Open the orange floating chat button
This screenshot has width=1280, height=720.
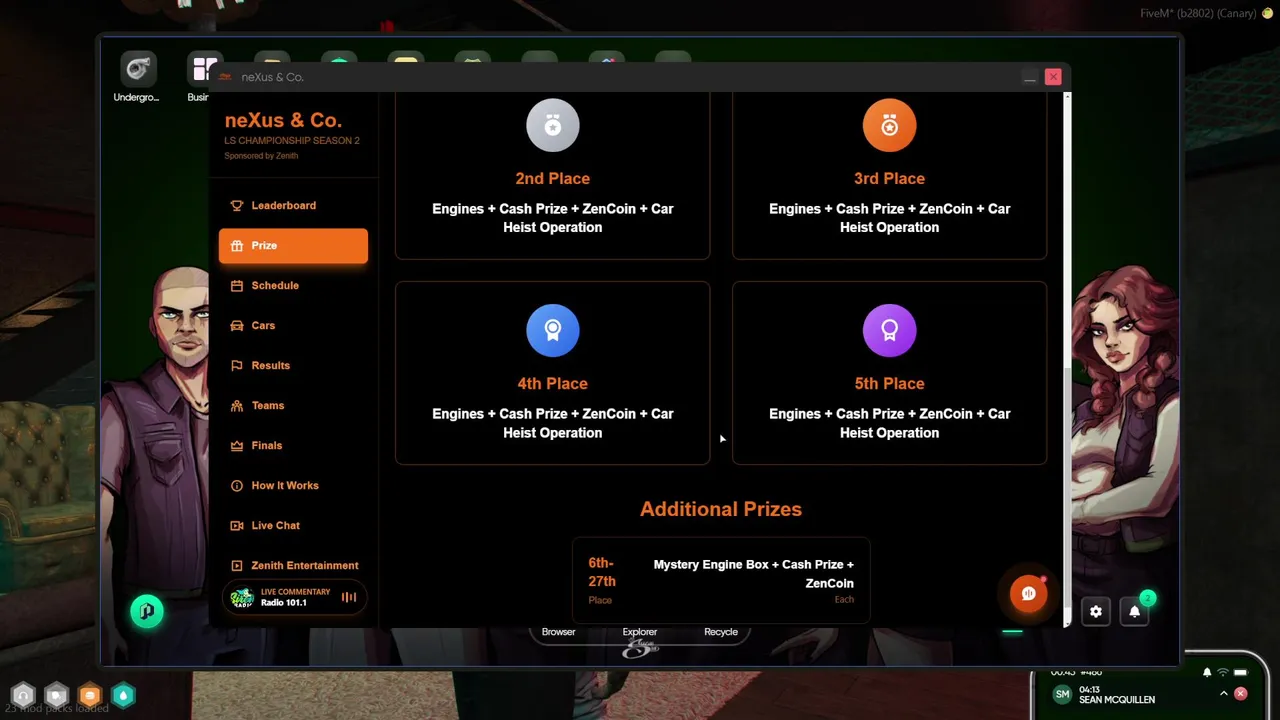pos(1028,594)
